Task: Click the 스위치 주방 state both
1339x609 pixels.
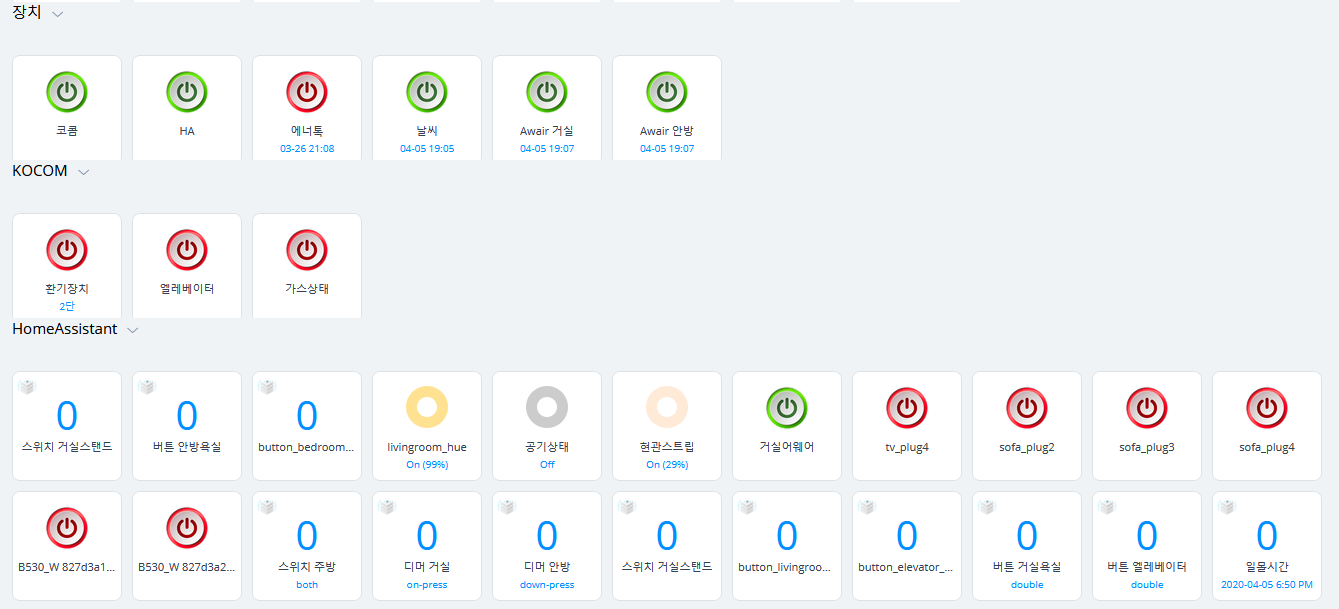Action: click(307, 585)
